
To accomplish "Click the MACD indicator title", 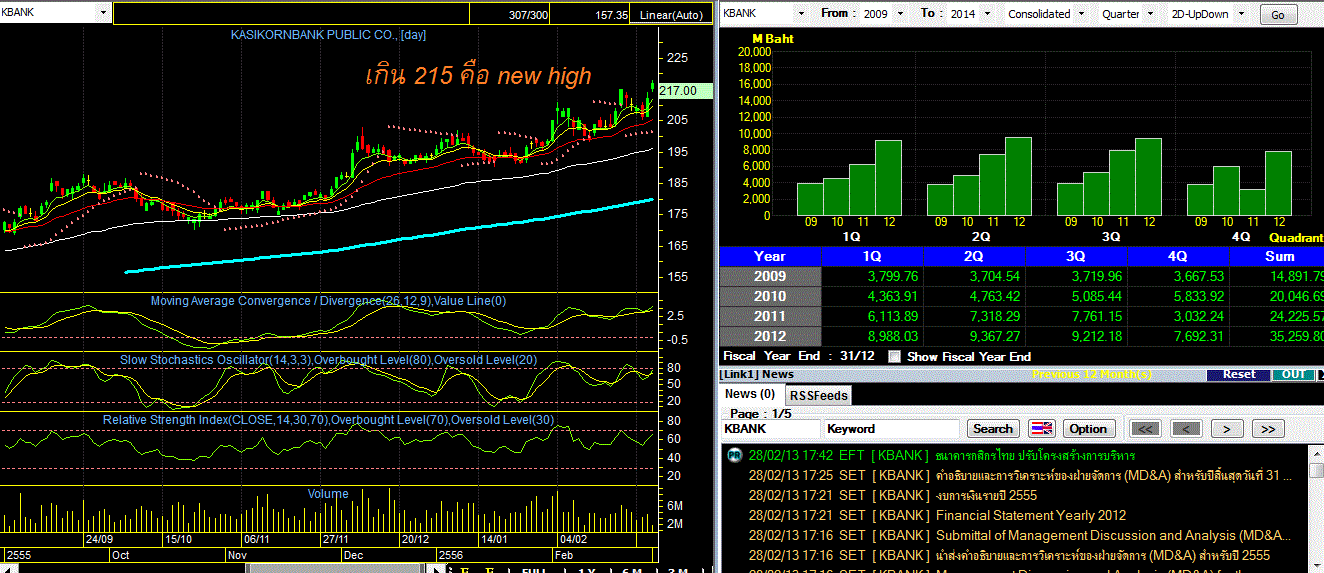I will tap(328, 300).
